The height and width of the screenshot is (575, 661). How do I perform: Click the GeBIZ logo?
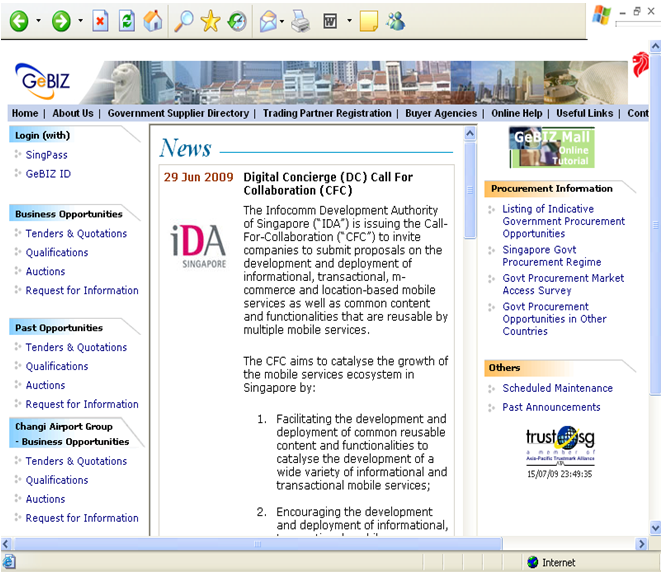[x=42, y=81]
